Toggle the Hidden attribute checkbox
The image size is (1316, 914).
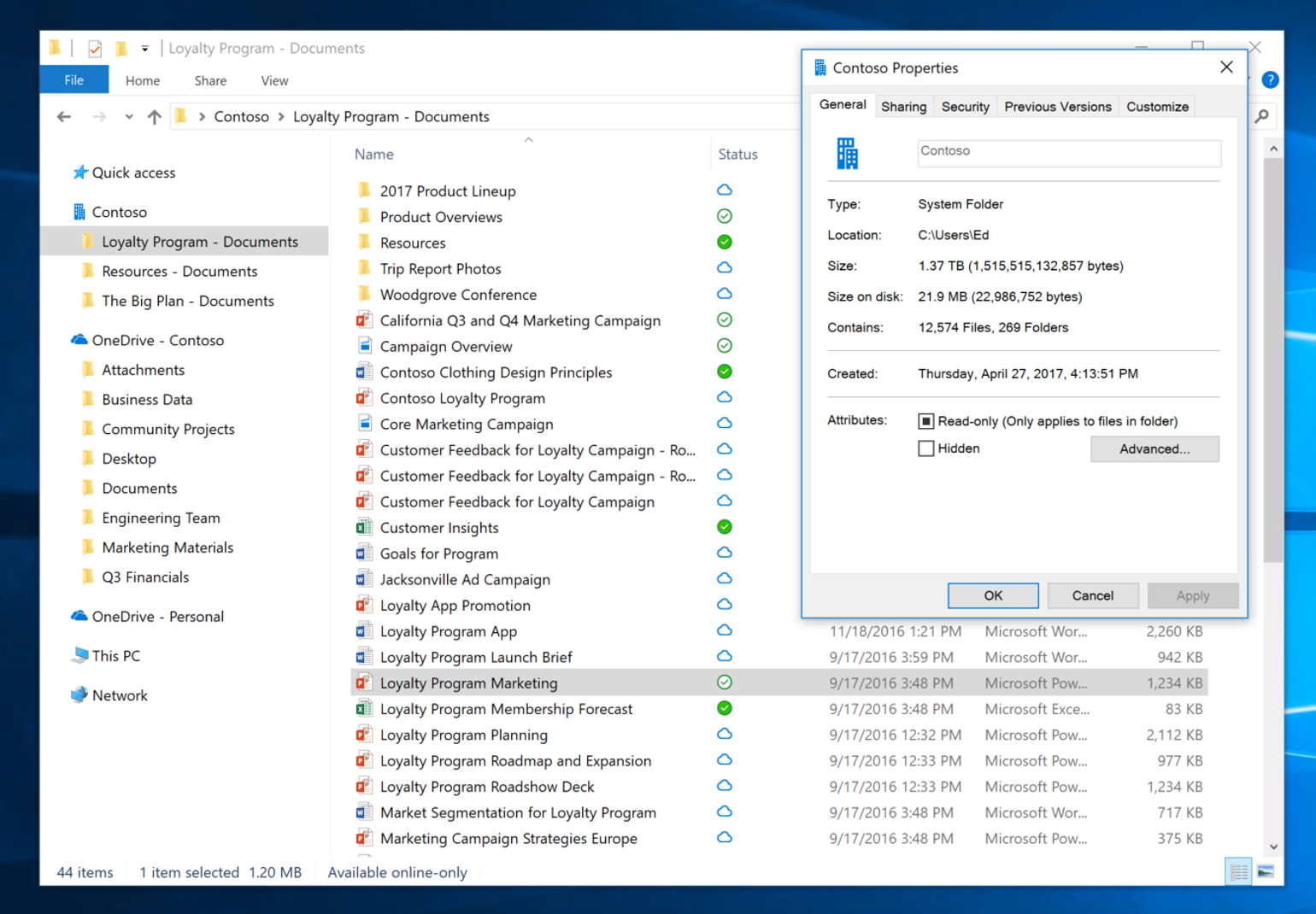point(925,448)
